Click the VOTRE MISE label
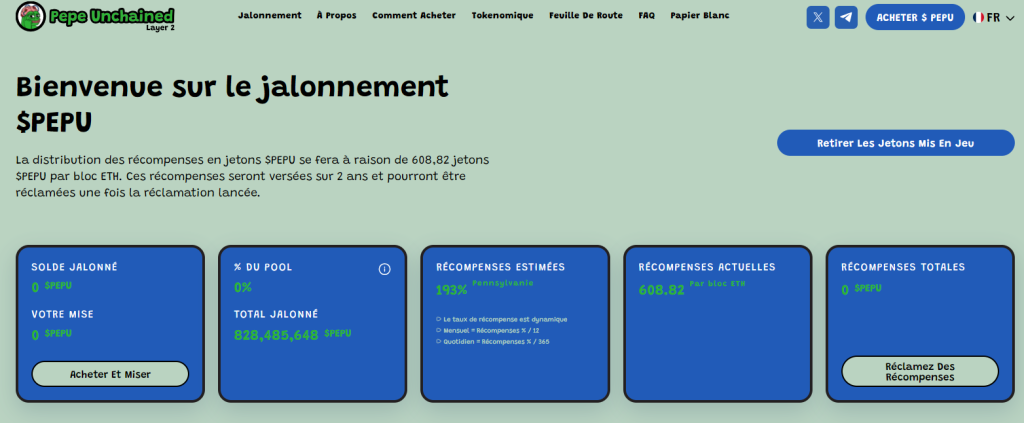 click(x=63, y=314)
